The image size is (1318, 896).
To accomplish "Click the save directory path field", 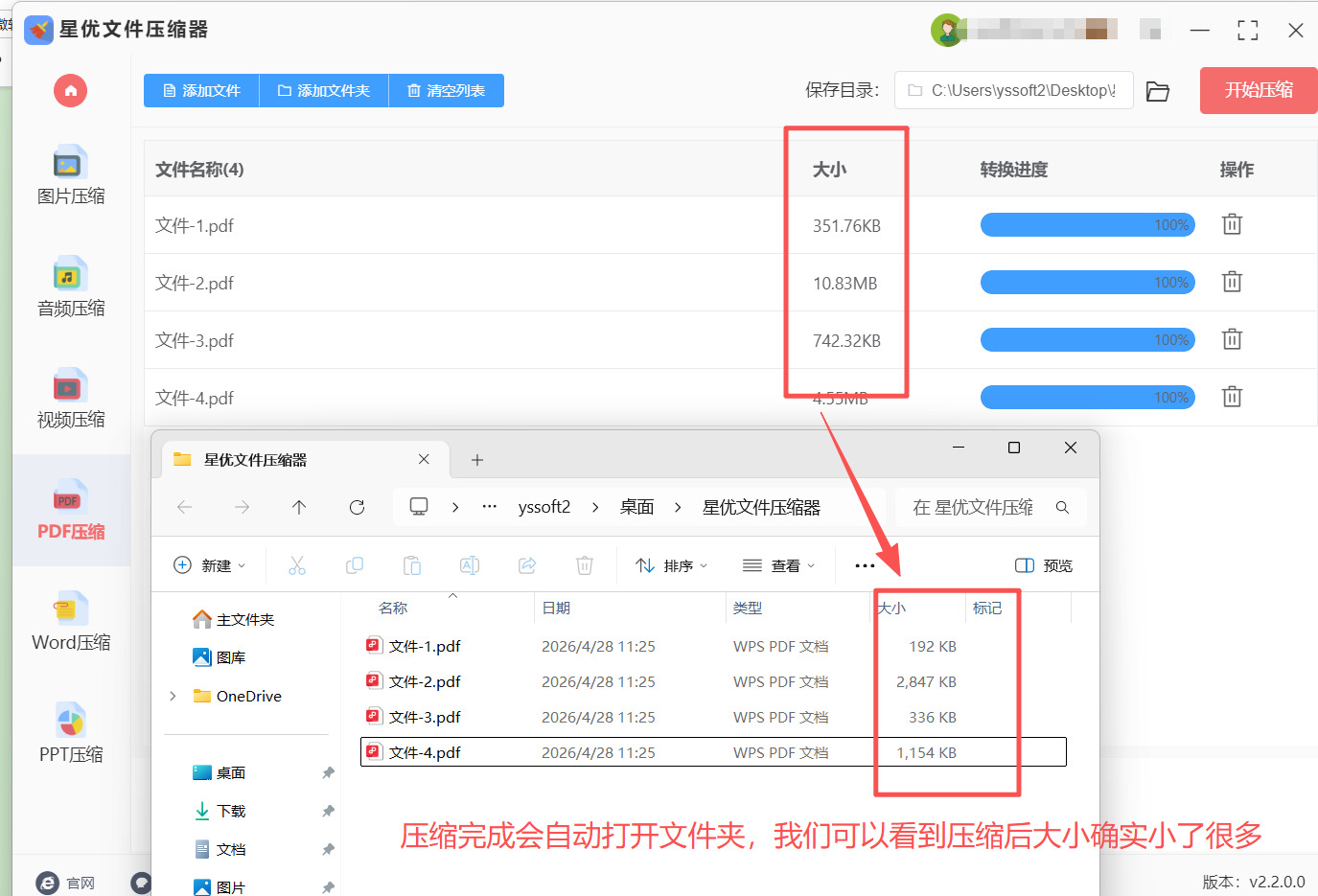I will (1014, 90).
